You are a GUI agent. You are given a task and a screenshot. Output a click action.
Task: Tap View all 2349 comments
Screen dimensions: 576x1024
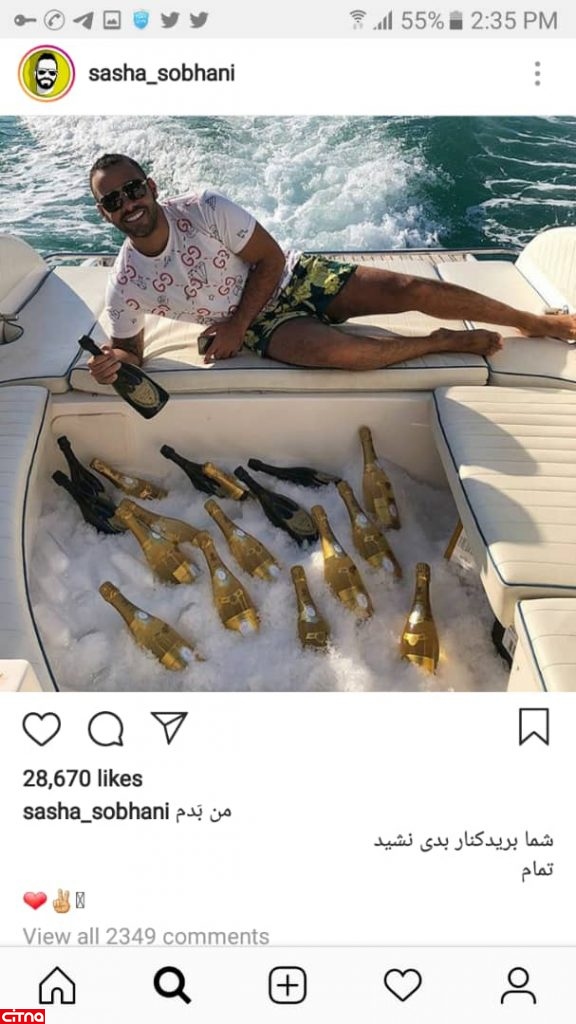pos(146,936)
